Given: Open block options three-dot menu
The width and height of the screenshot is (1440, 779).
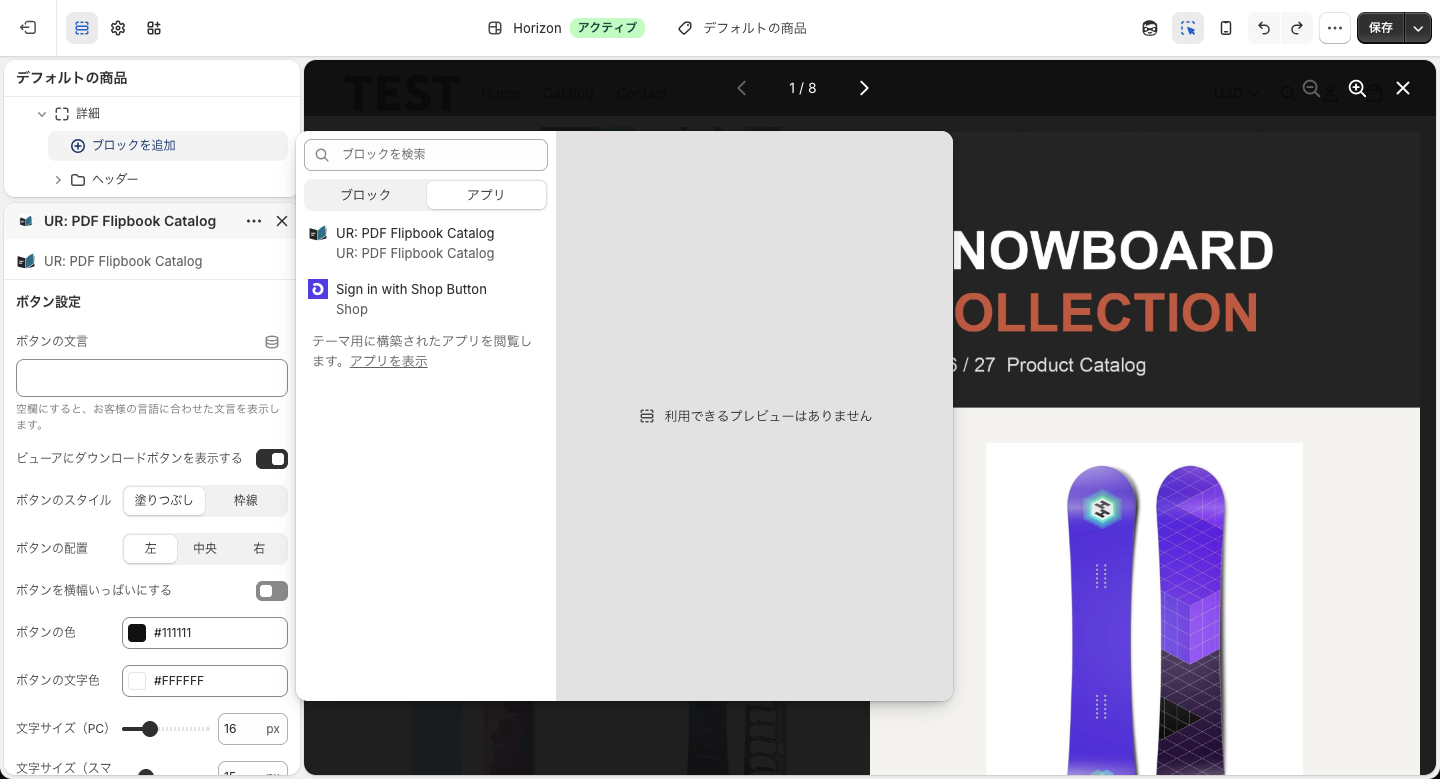Looking at the screenshot, I should 254,221.
